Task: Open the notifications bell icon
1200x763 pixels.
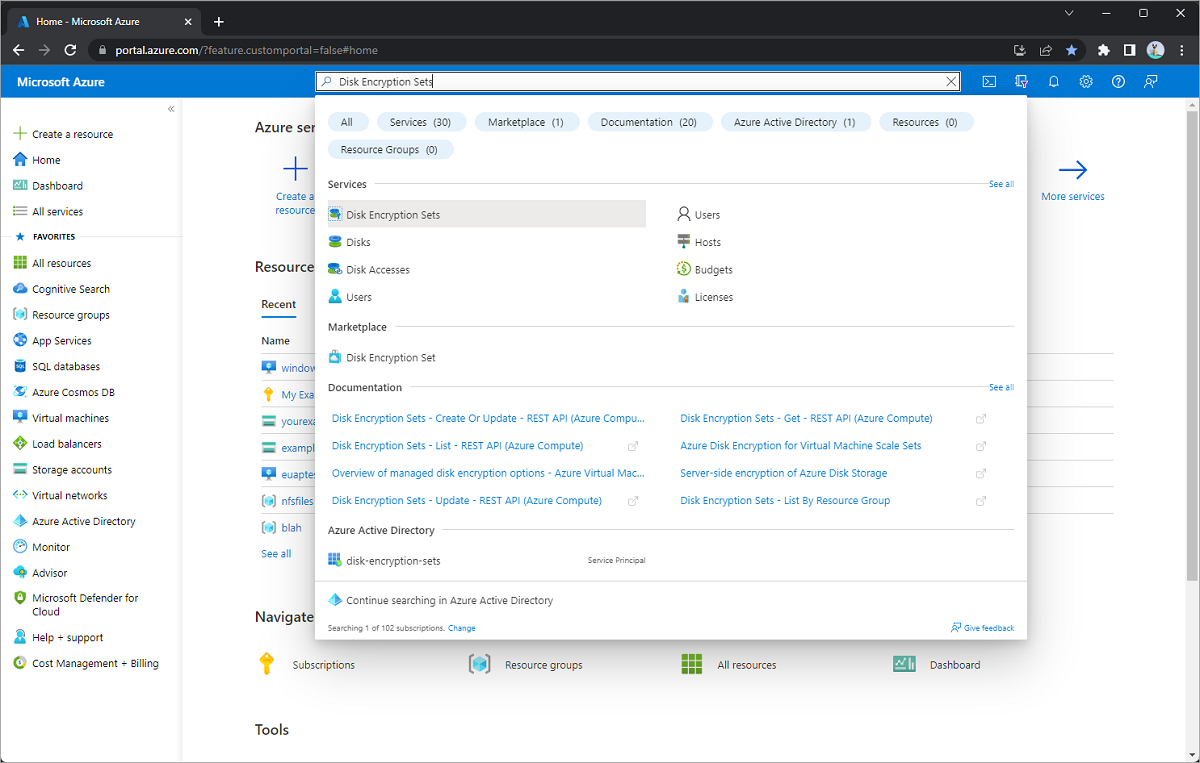Action: tap(1053, 82)
